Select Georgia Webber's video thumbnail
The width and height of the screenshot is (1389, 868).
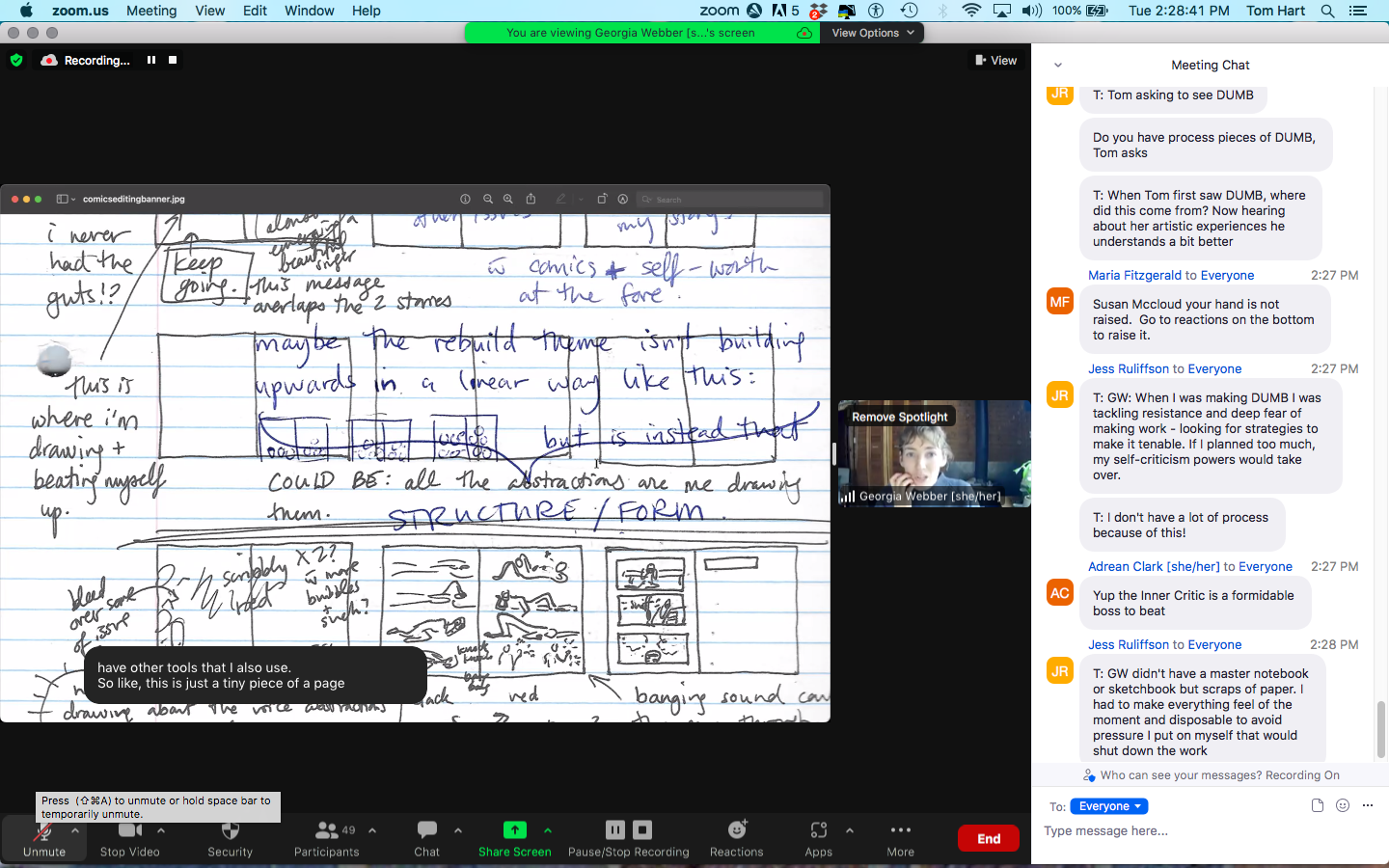click(934, 454)
